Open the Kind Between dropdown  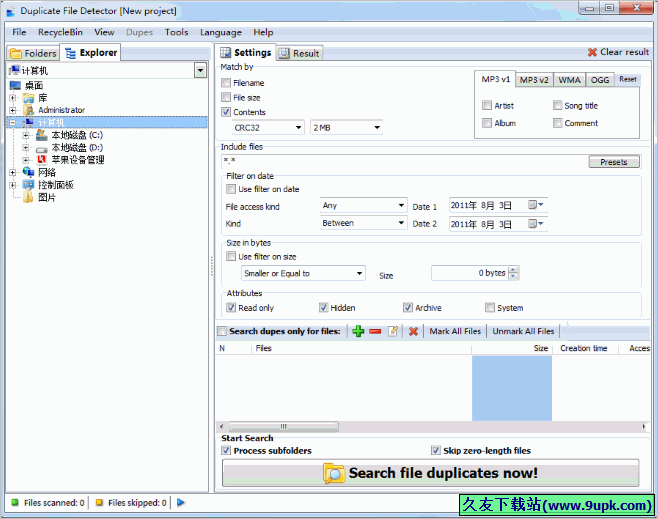[x=363, y=223]
